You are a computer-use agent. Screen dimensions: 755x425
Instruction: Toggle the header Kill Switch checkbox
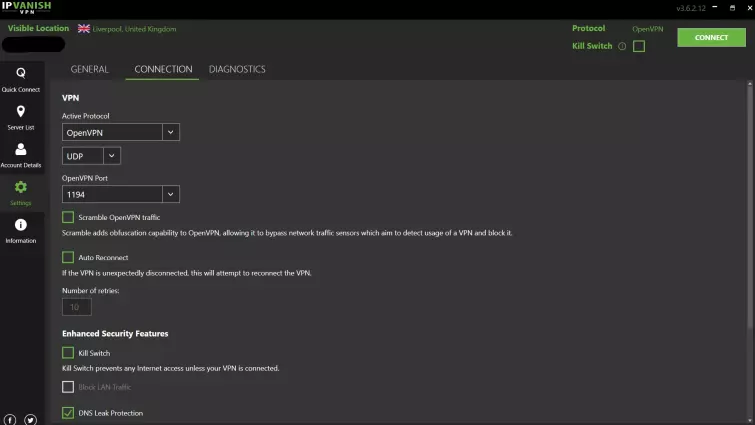[639, 46]
